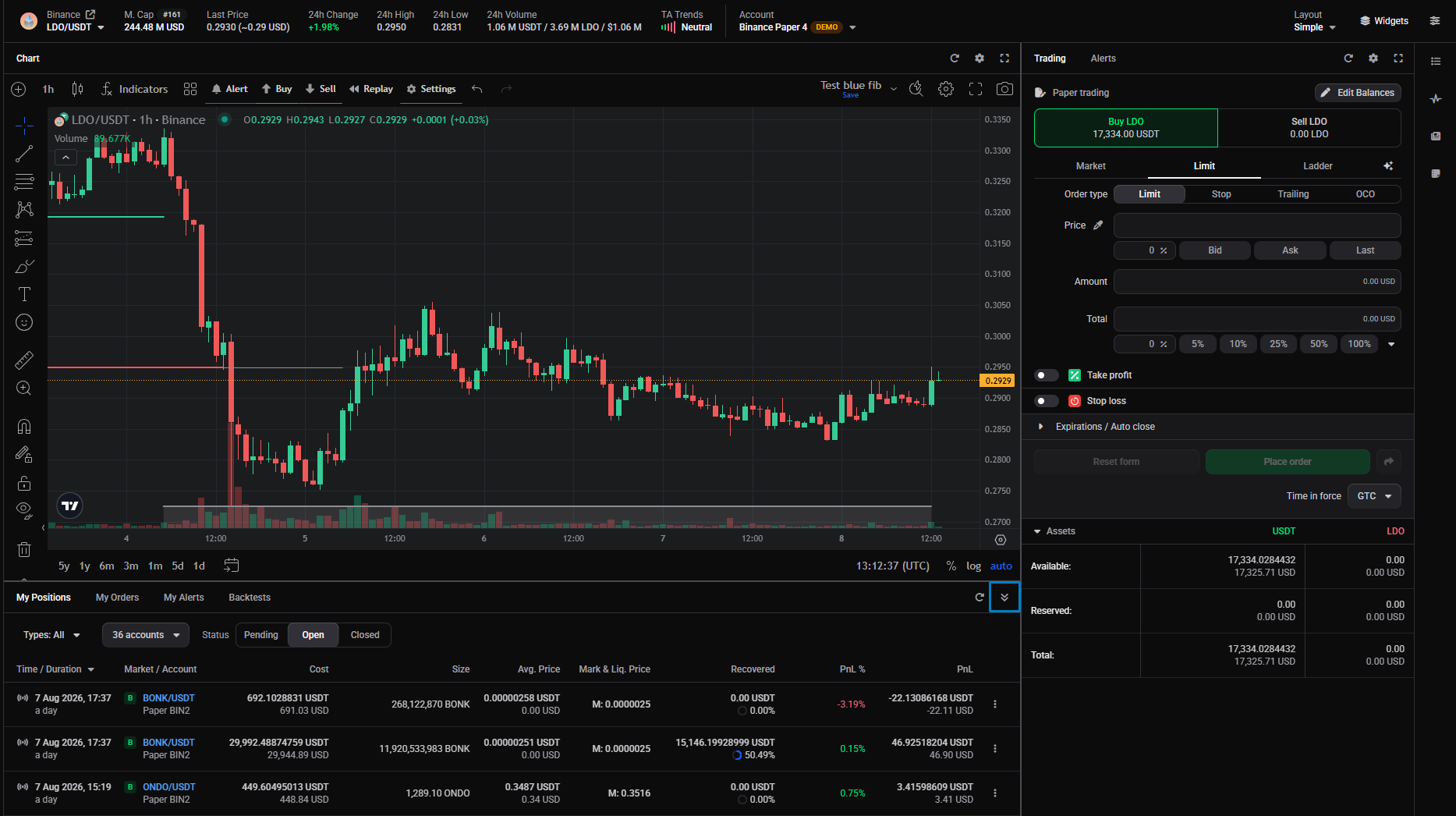Click into the Total input field
The height and width of the screenshot is (816, 1456).
pos(1257,319)
